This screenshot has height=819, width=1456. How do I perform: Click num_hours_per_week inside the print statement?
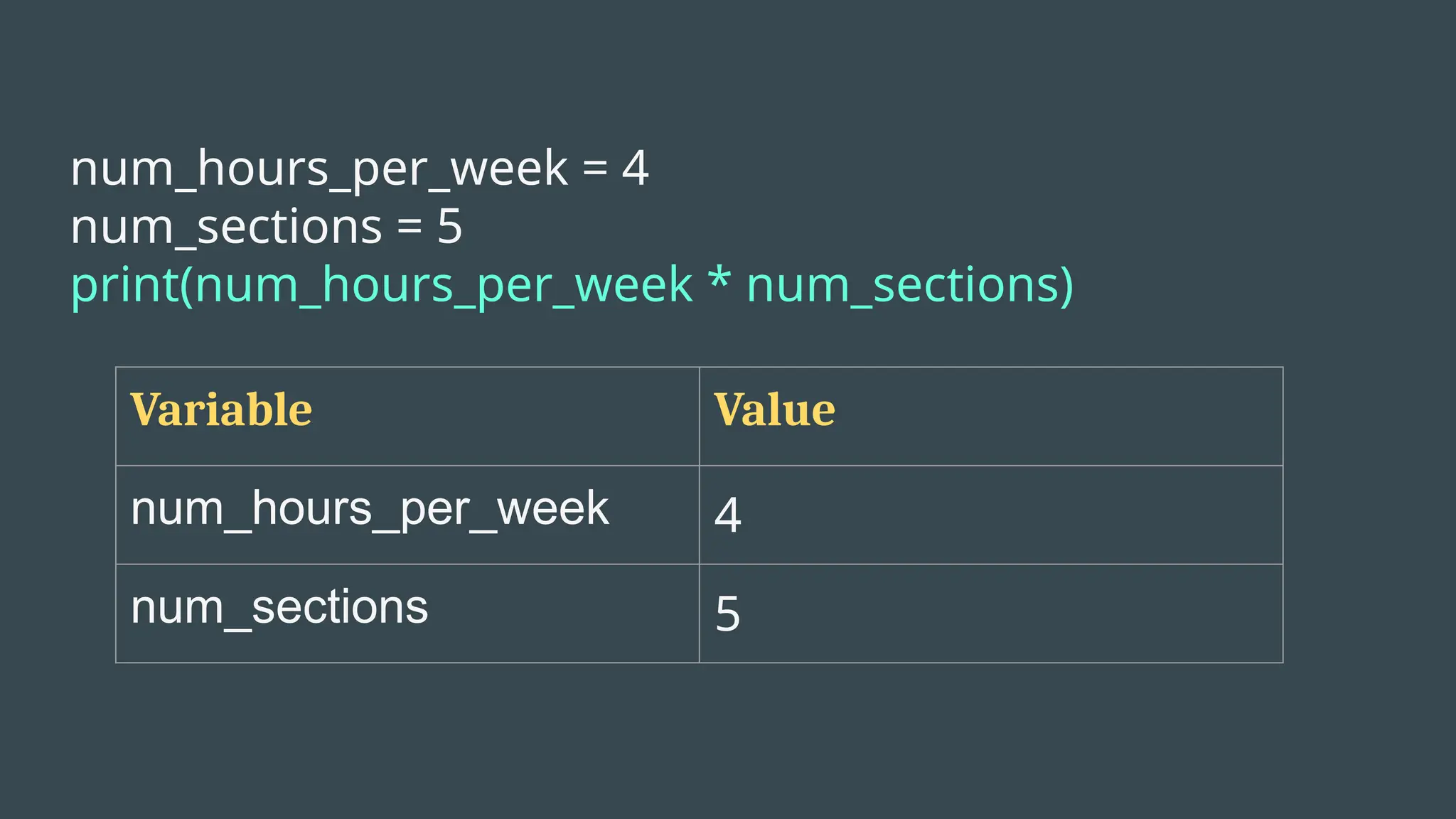[443, 286]
